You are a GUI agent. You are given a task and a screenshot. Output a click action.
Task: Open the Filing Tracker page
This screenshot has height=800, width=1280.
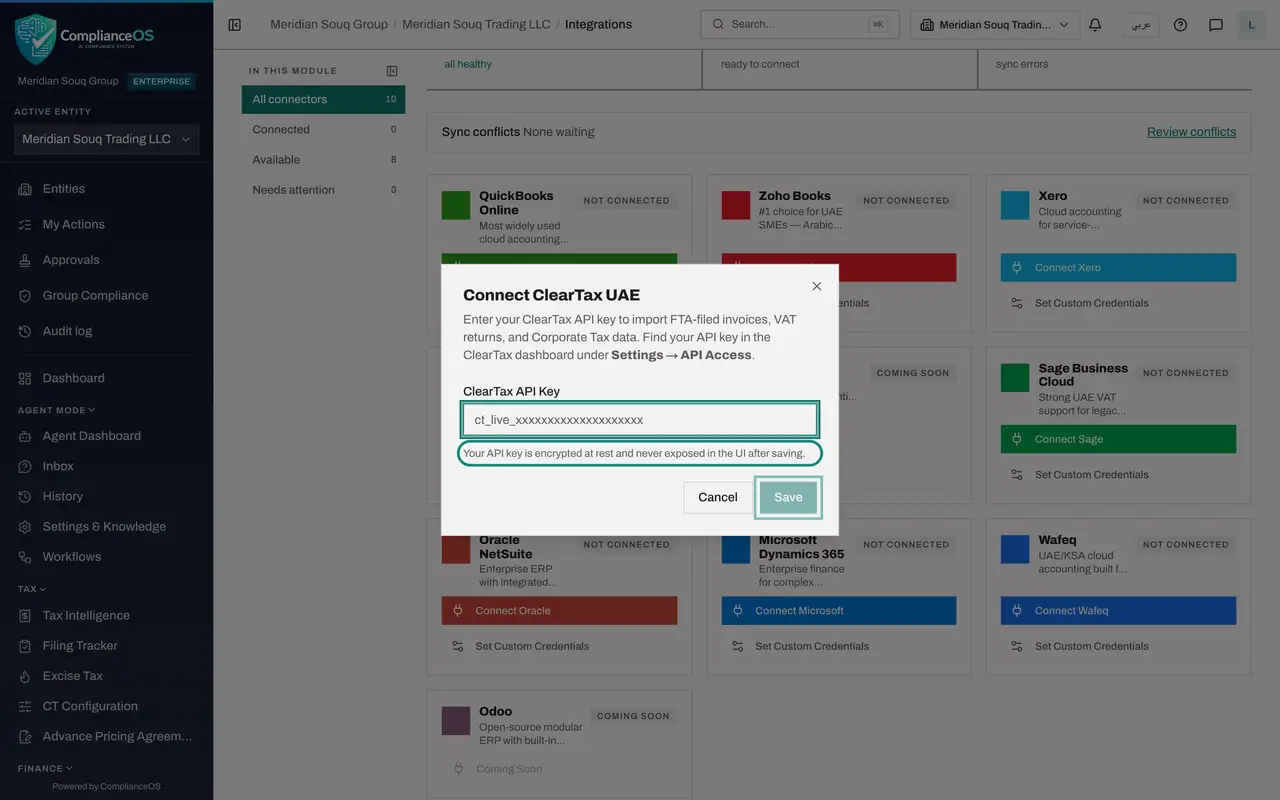pos(106,646)
